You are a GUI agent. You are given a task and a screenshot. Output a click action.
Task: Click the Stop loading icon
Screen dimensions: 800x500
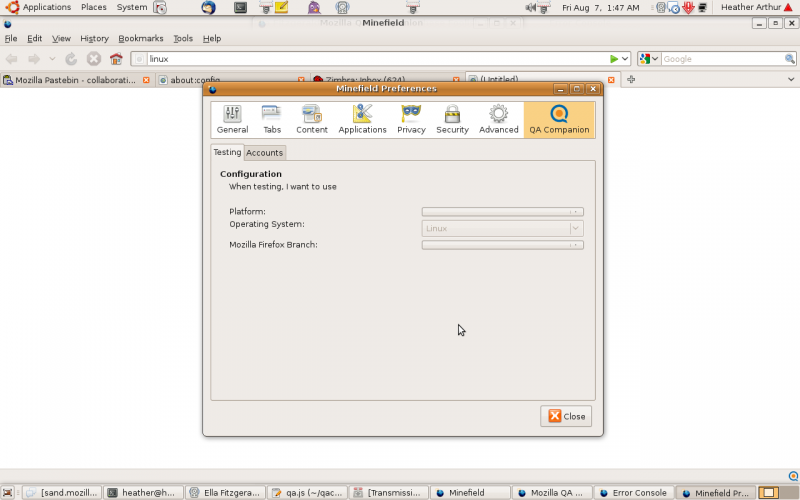(x=93, y=59)
